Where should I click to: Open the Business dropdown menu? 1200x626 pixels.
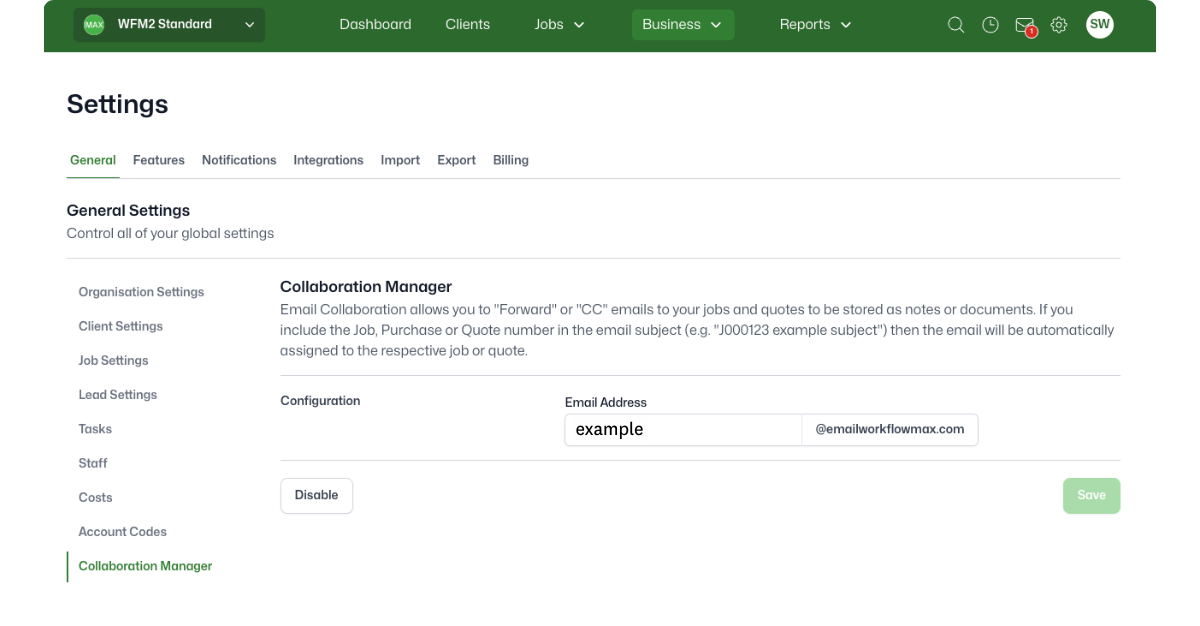[x=683, y=25]
